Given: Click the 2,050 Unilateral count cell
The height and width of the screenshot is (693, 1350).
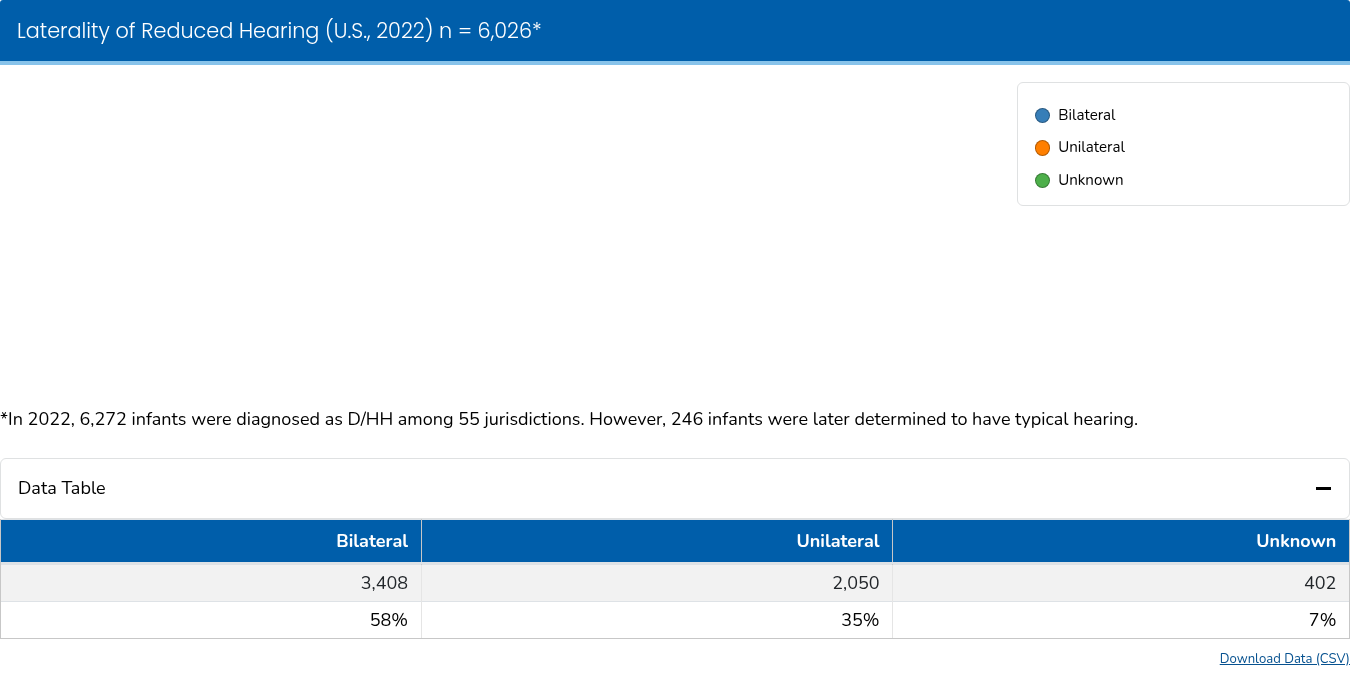Looking at the screenshot, I should [x=855, y=583].
